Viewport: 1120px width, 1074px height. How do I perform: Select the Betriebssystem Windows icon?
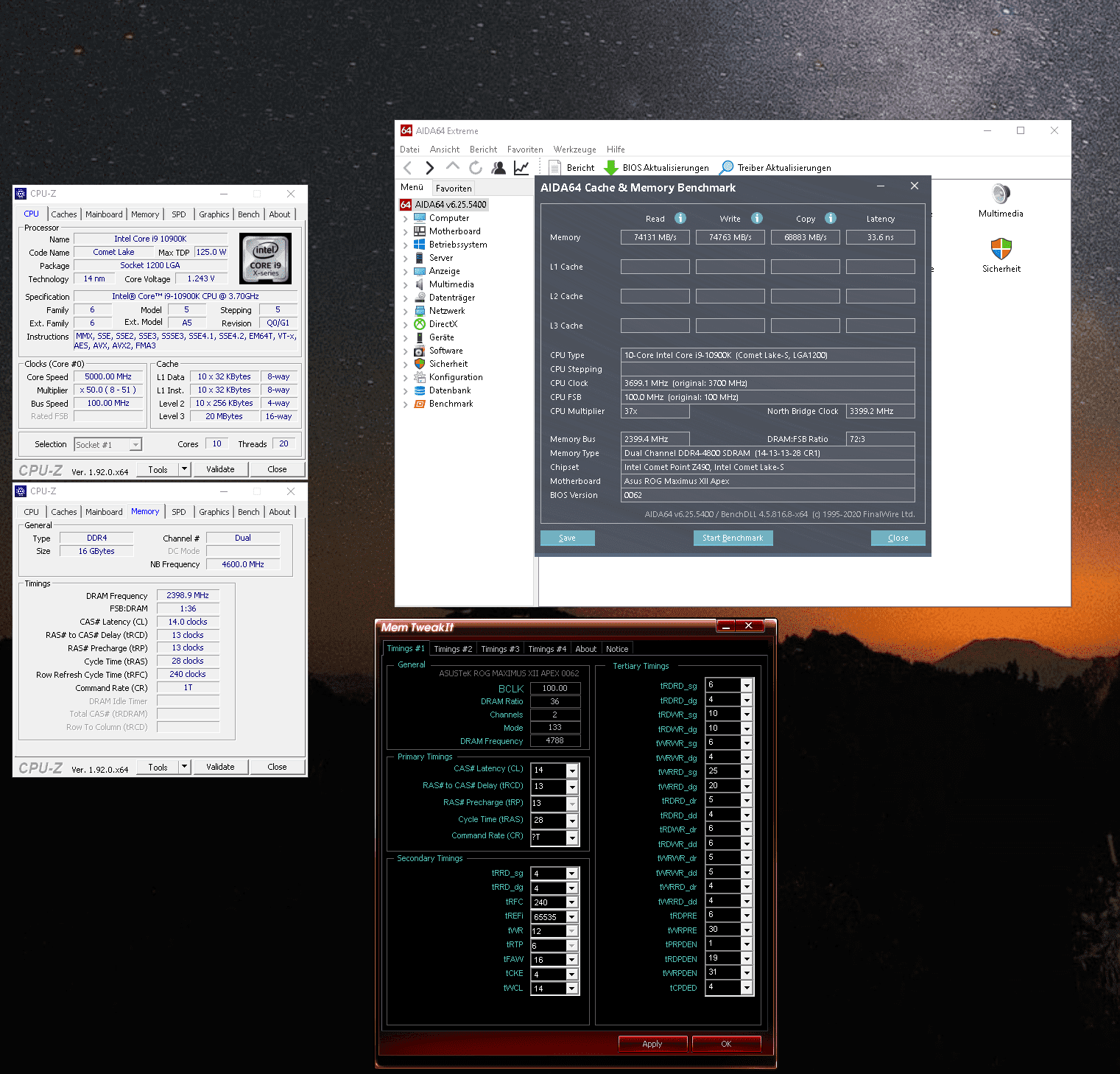(x=420, y=245)
